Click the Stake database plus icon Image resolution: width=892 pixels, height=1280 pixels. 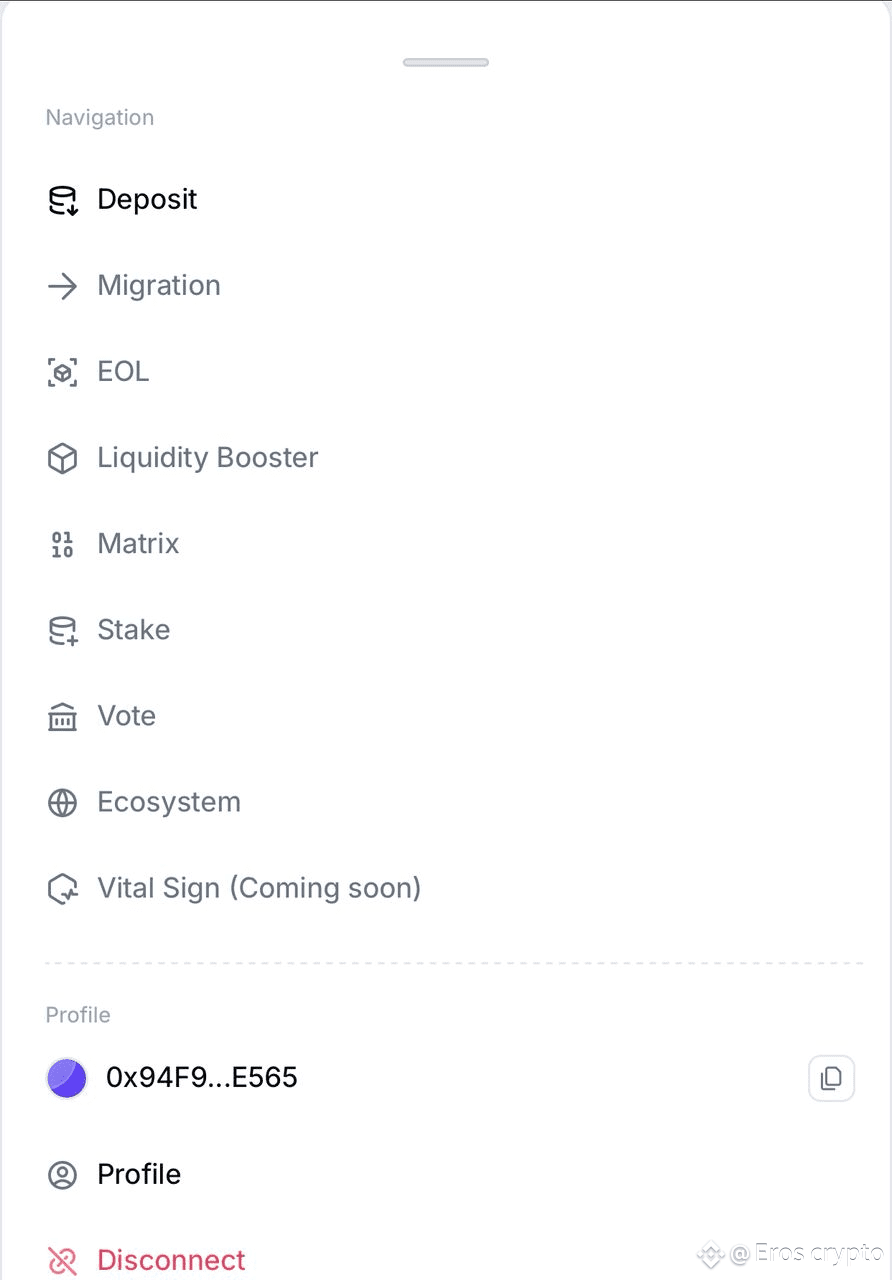(63, 631)
